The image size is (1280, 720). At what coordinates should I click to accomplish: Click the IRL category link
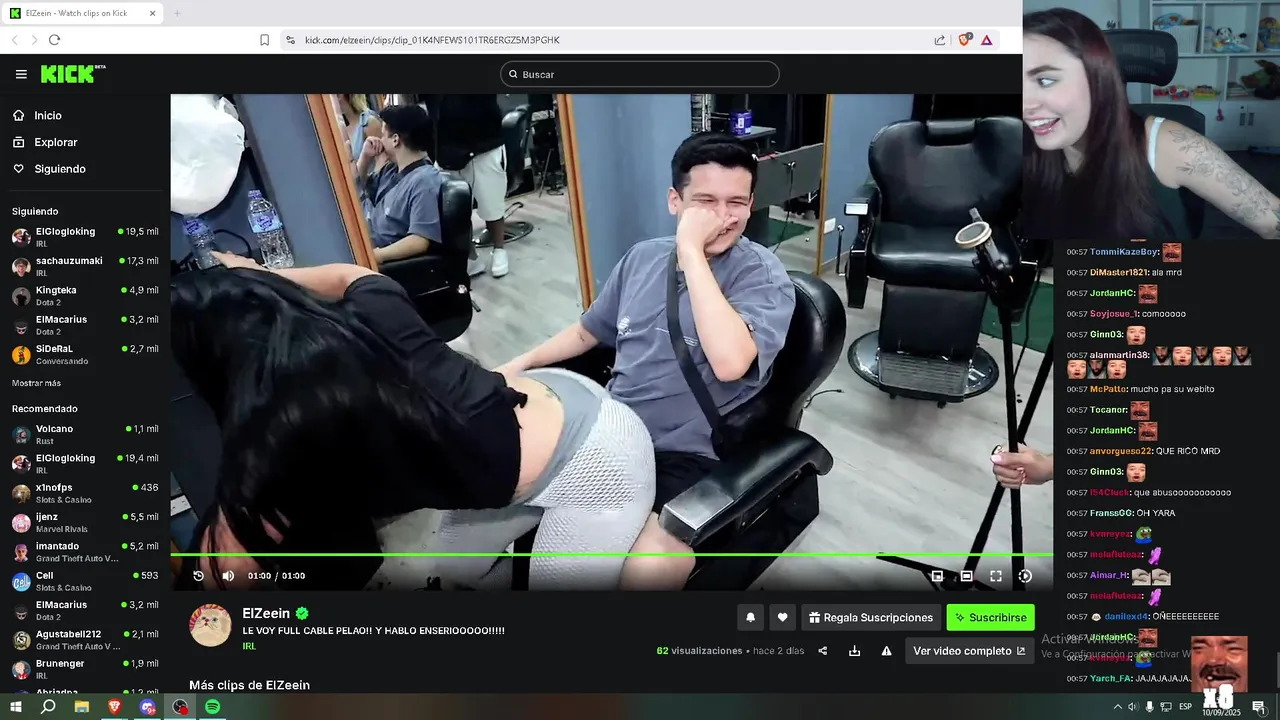[x=249, y=646]
